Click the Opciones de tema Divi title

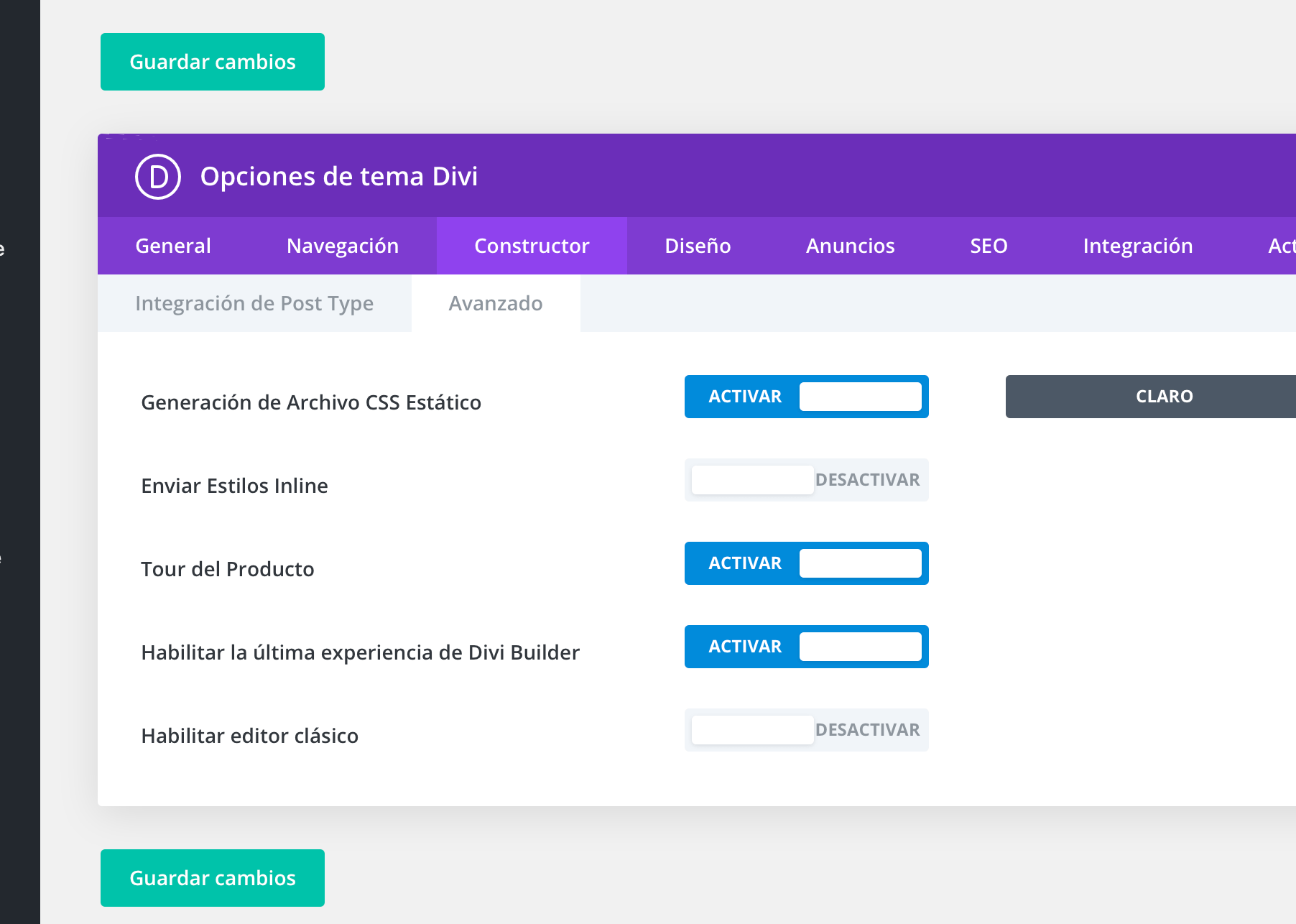339,177
